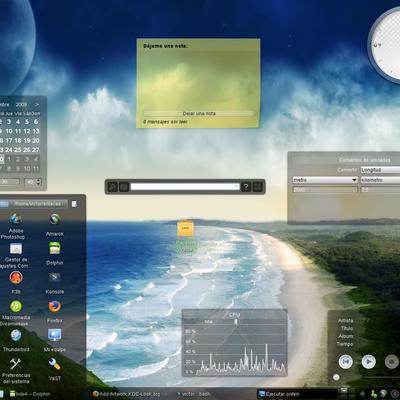Select the kde4 – Dolphin taskbar entry

tap(31, 394)
